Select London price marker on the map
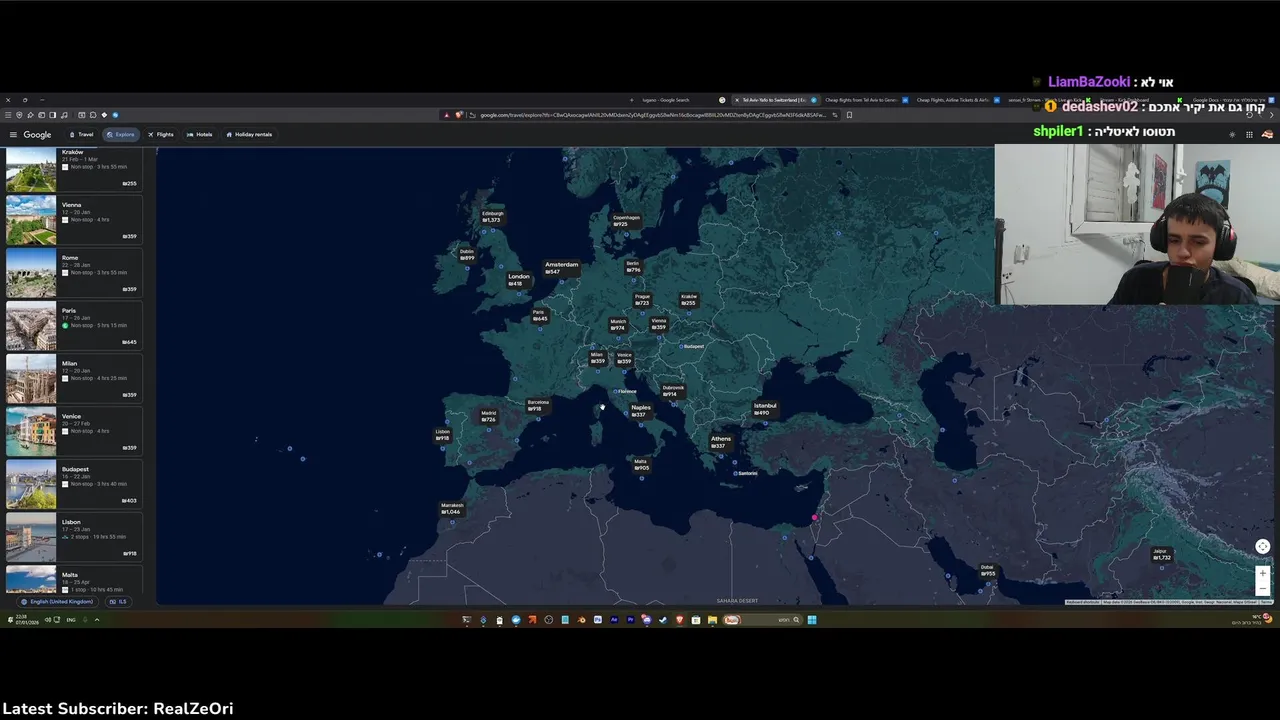 (518, 280)
